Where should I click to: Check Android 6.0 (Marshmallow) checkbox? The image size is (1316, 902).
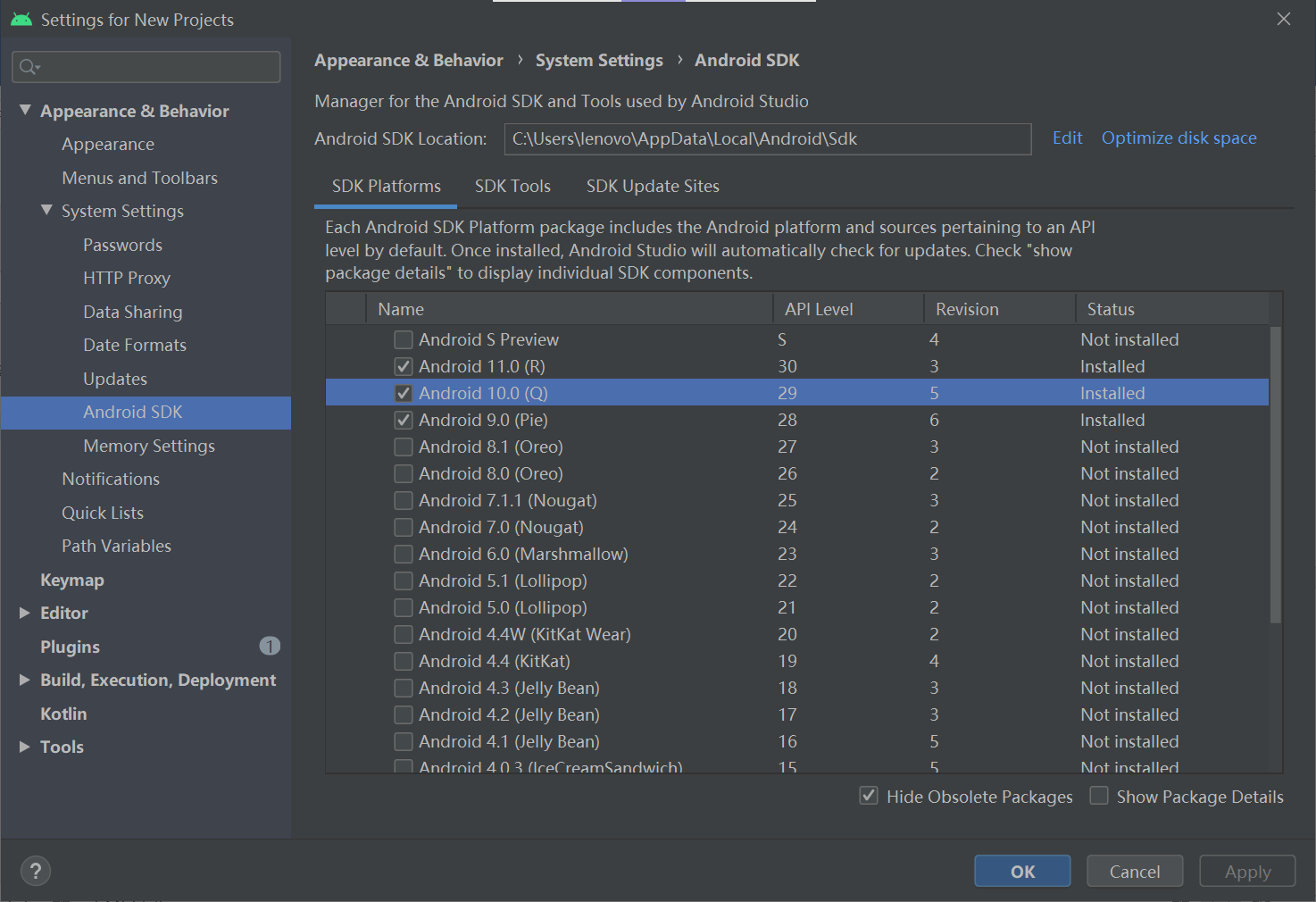[404, 554]
